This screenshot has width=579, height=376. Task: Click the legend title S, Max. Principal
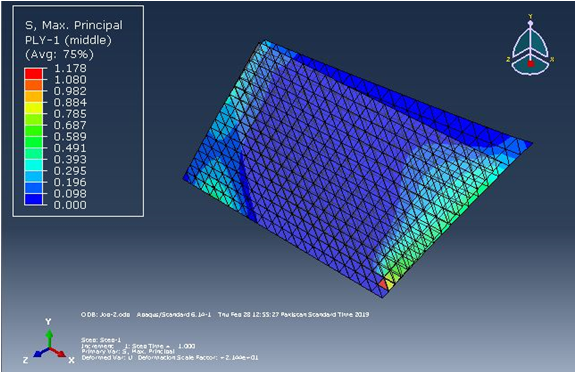click(x=73, y=25)
